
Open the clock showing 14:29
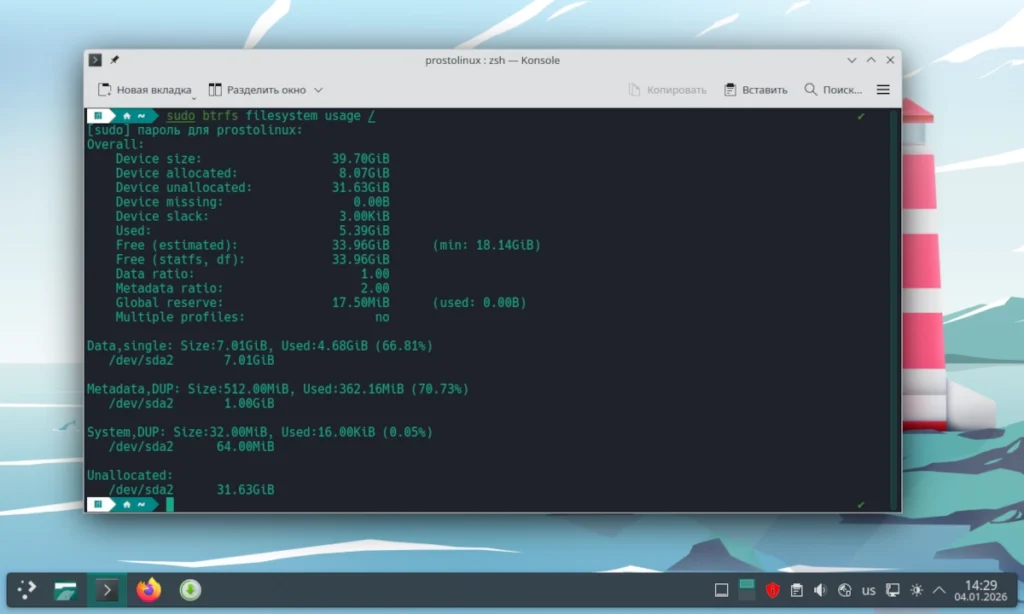coord(981,590)
